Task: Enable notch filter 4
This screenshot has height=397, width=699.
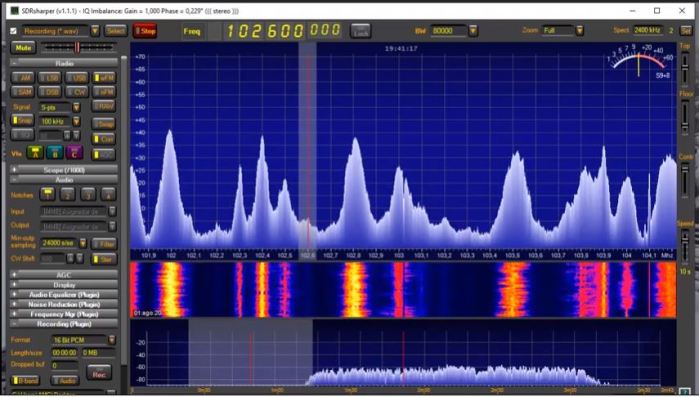Action: point(108,194)
